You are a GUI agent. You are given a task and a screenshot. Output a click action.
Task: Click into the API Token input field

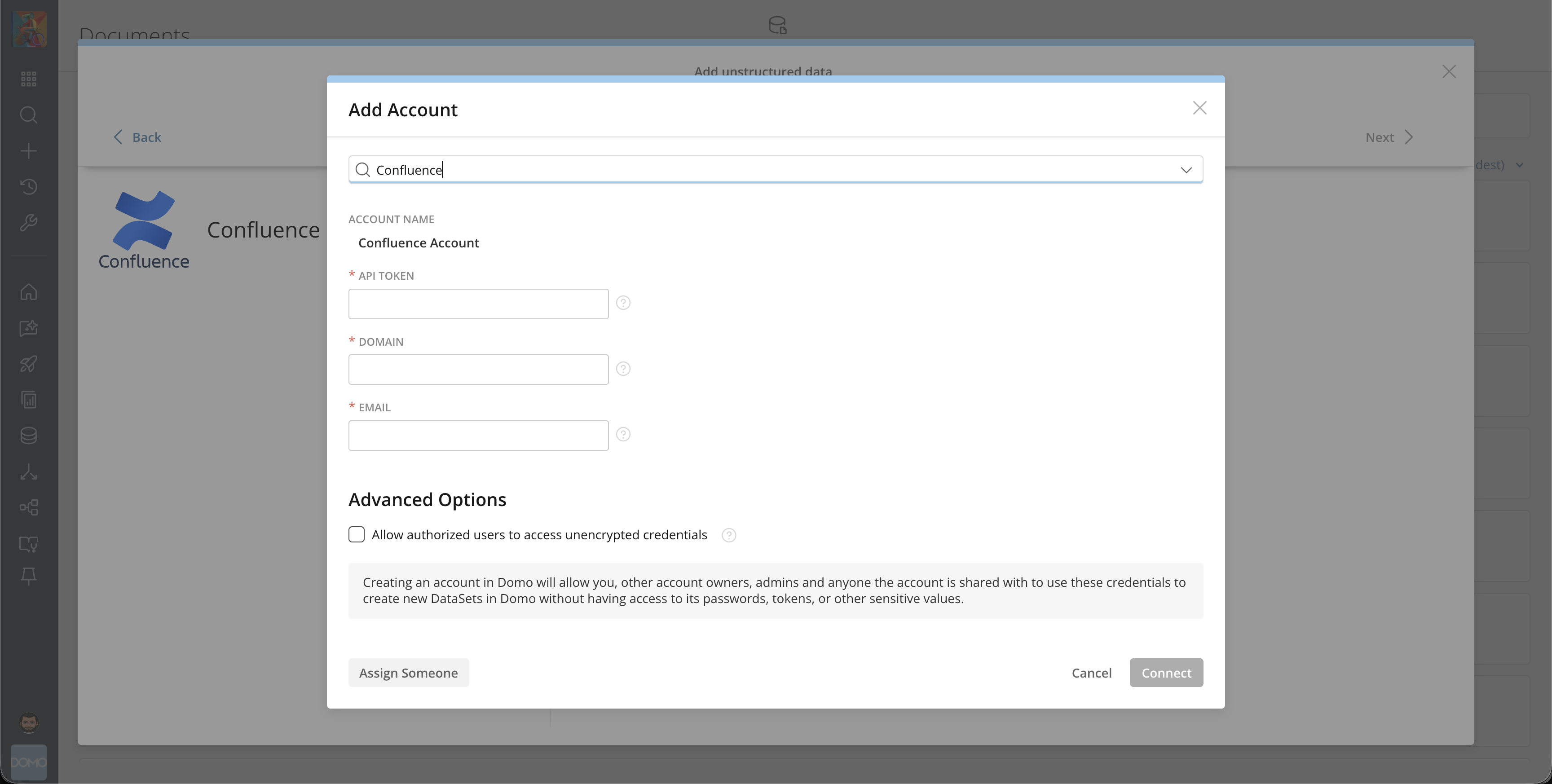click(478, 304)
